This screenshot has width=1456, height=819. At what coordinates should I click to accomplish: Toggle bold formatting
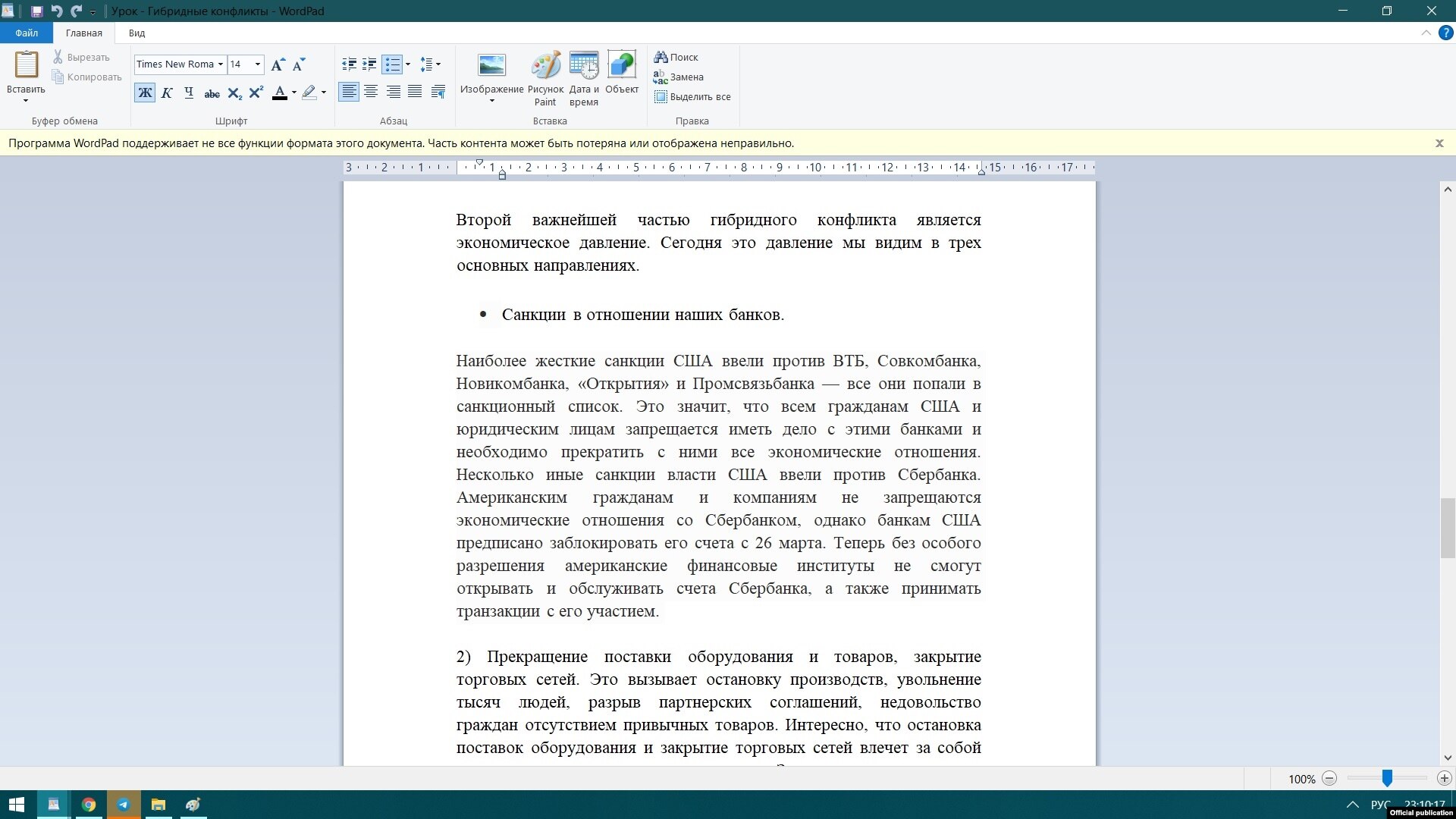coord(145,93)
